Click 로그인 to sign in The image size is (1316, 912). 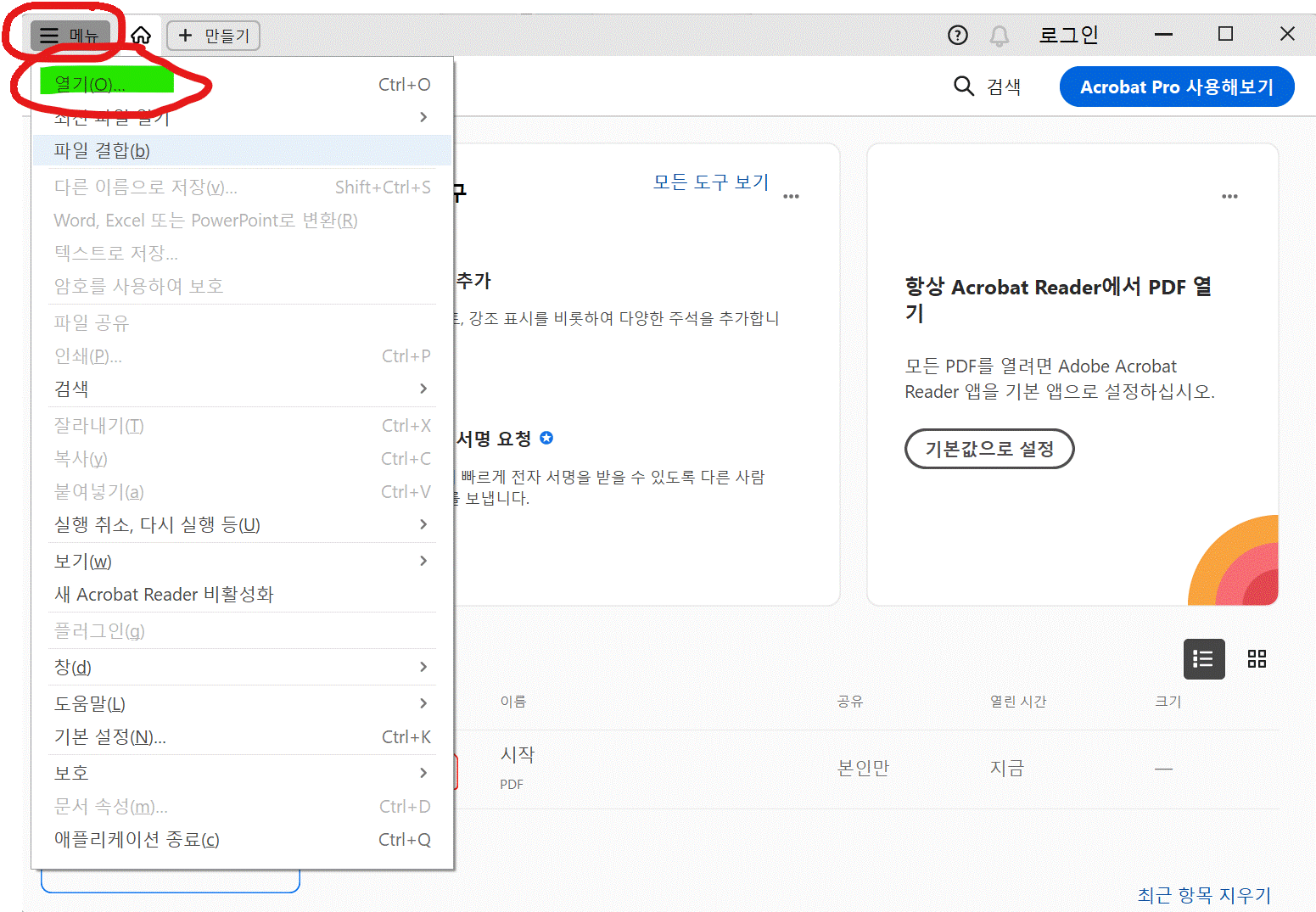(x=1068, y=35)
